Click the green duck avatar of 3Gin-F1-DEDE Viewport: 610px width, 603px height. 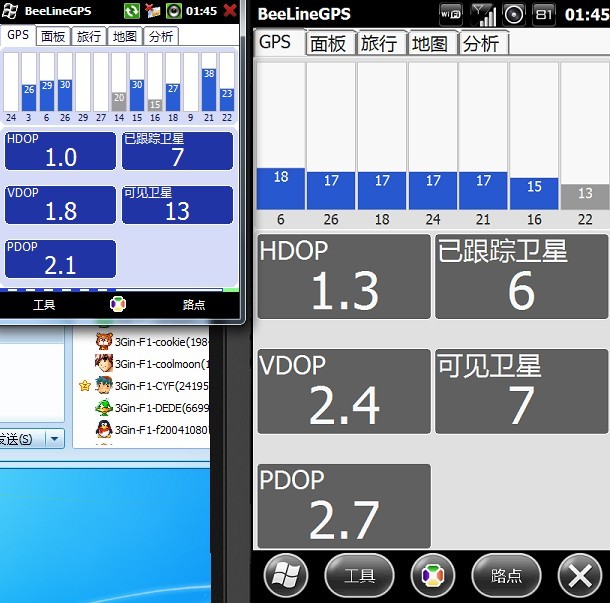tap(104, 407)
